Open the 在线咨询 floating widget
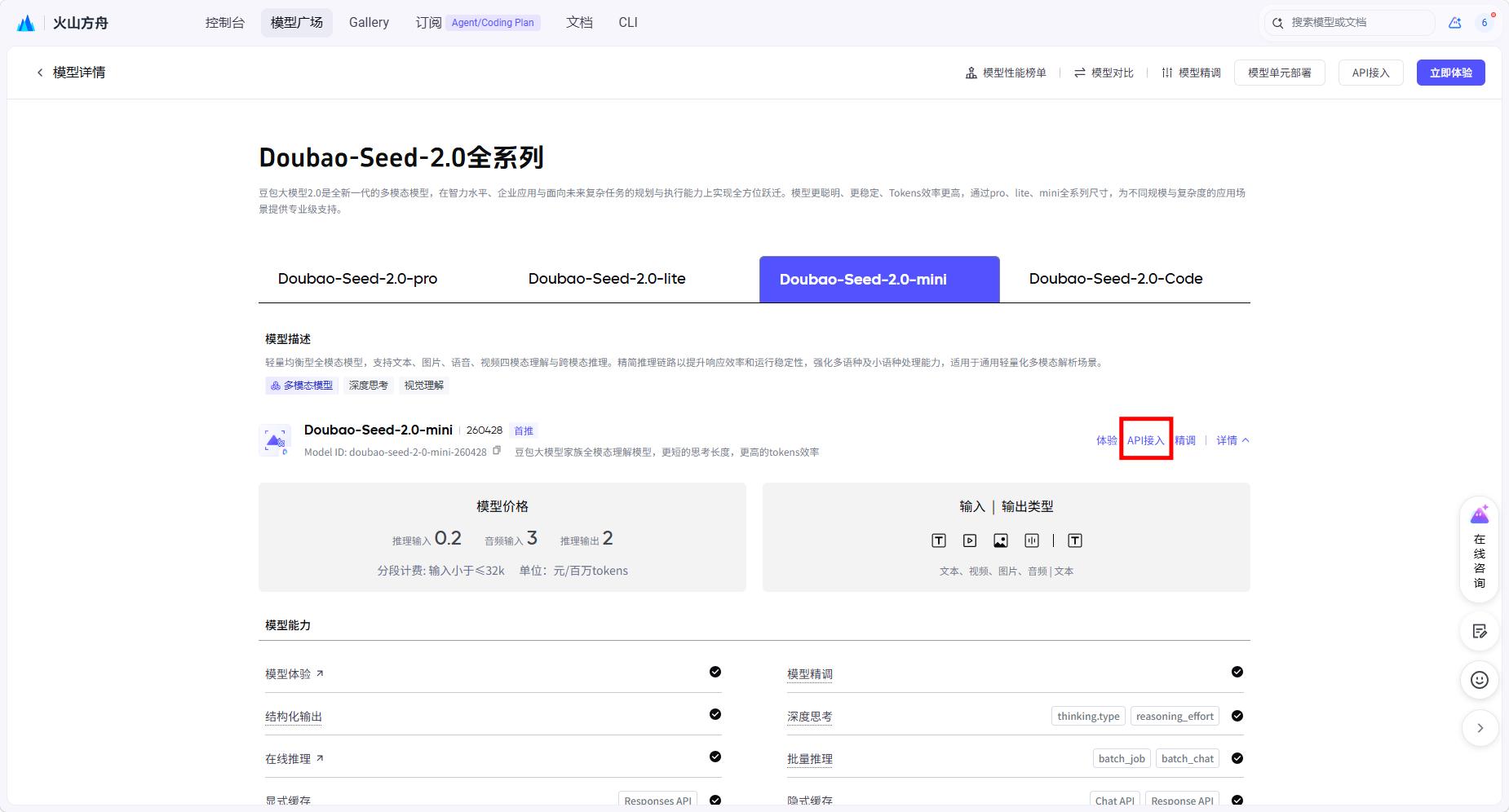The height and width of the screenshot is (812, 1509). click(1480, 549)
